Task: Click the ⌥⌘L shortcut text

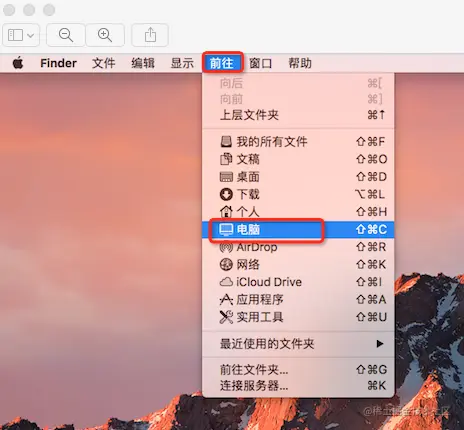Action: click(x=370, y=194)
